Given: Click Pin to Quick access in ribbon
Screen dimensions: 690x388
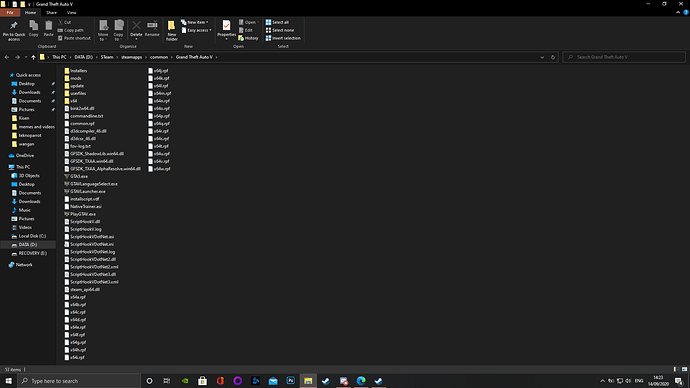Looking at the screenshot, I should pos(14,30).
